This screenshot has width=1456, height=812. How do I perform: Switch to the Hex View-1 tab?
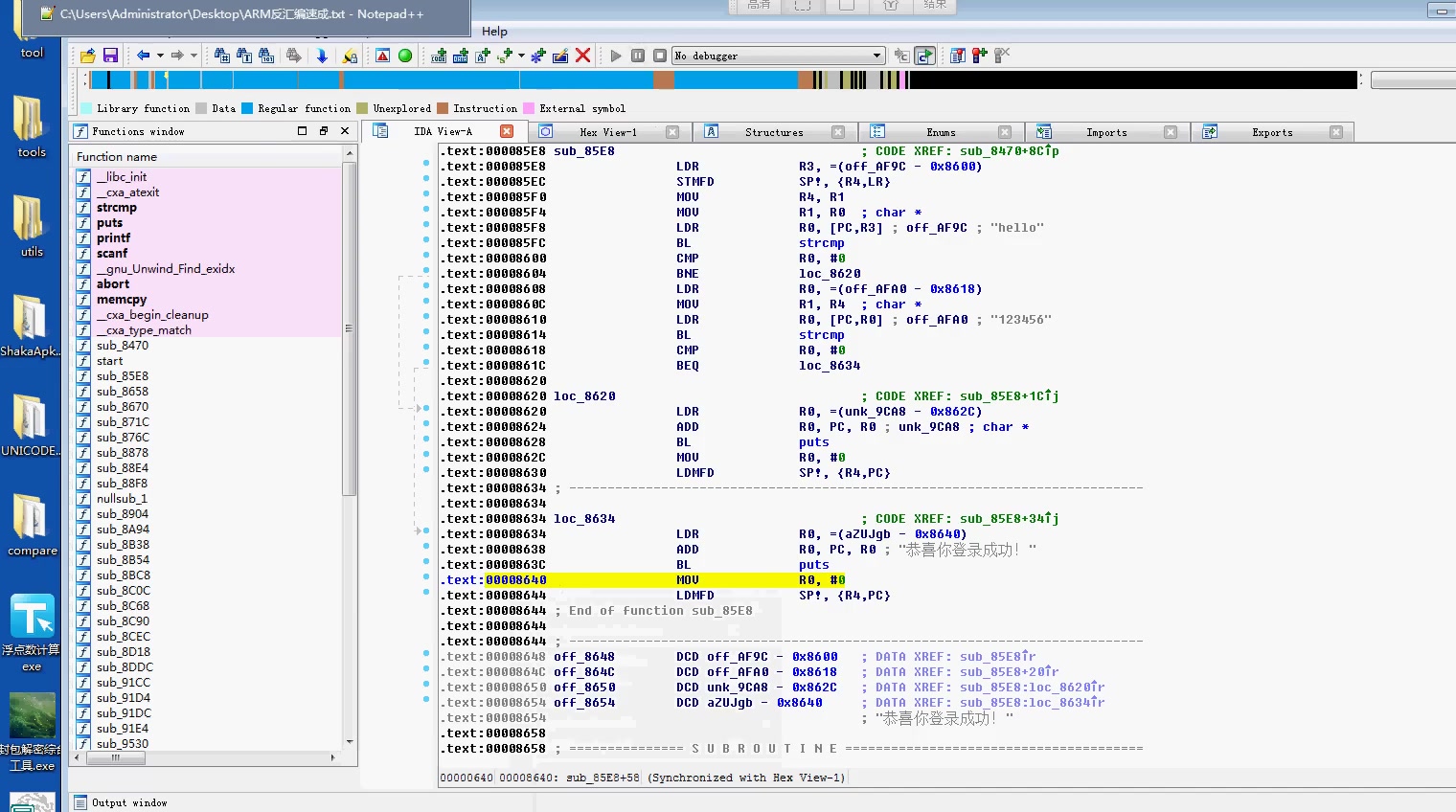click(607, 132)
